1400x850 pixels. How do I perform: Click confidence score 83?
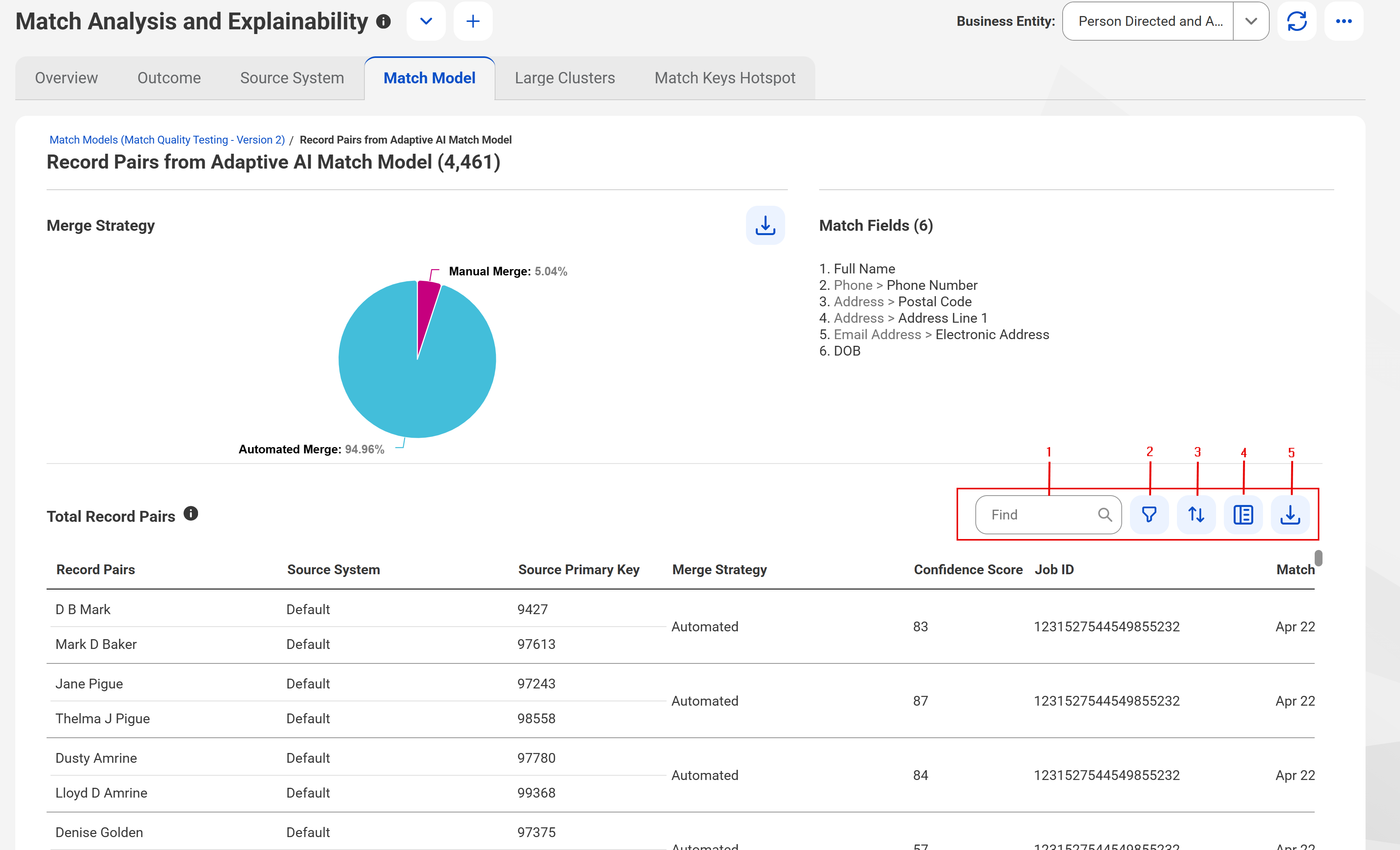[x=921, y=626]
